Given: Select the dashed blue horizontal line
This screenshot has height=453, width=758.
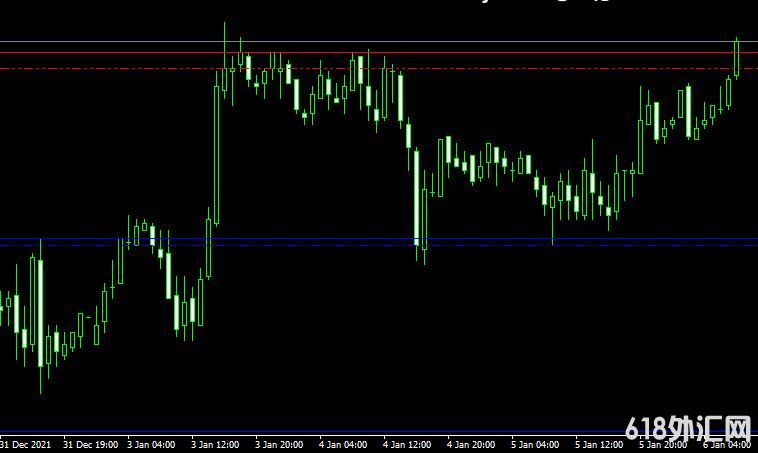Looking at the screenshot, I should coord(379,245).
